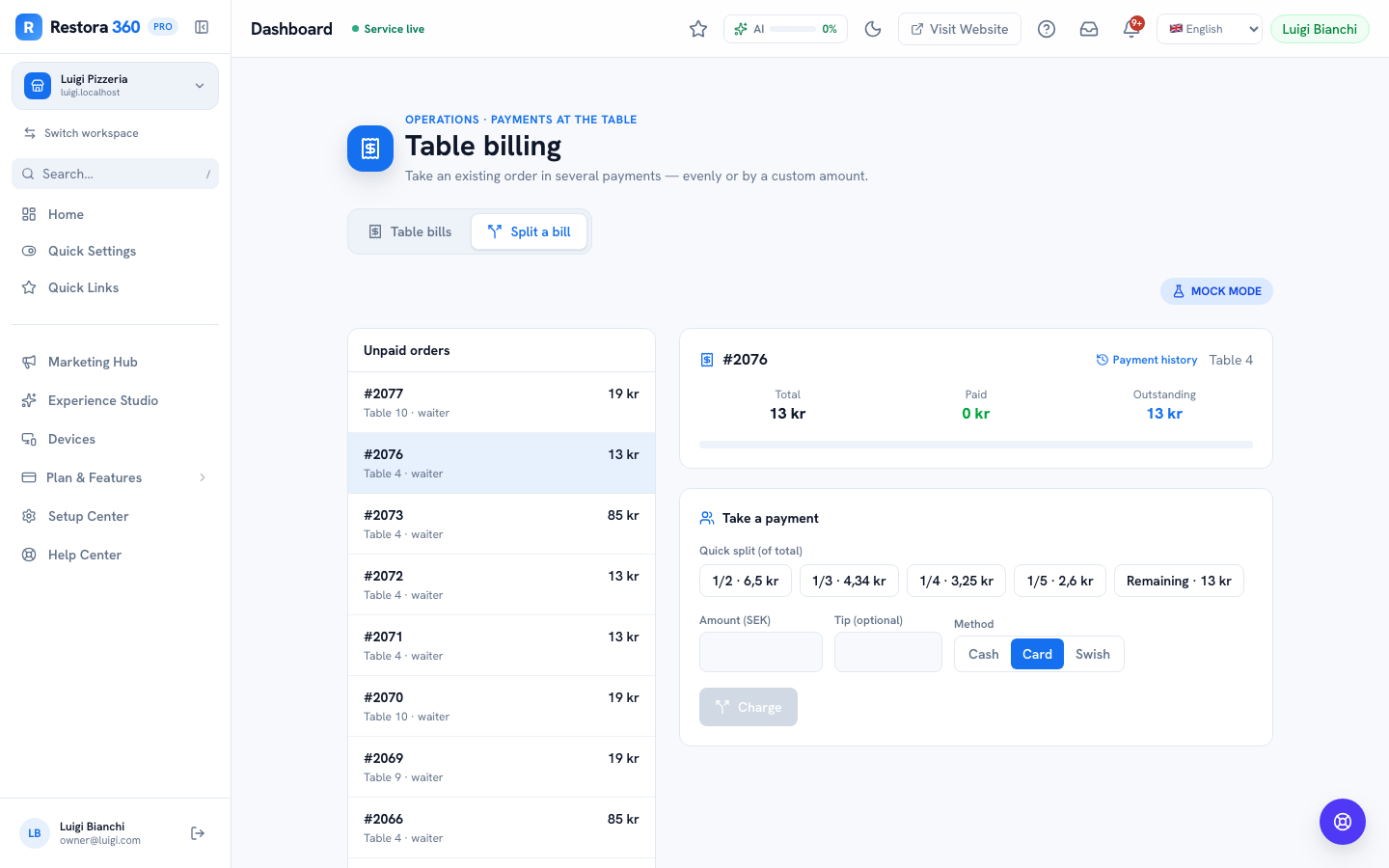The height and width of the screenshot is (868, 1389).
Task: Click the Restora 360 logo icon
Action: 29,27
